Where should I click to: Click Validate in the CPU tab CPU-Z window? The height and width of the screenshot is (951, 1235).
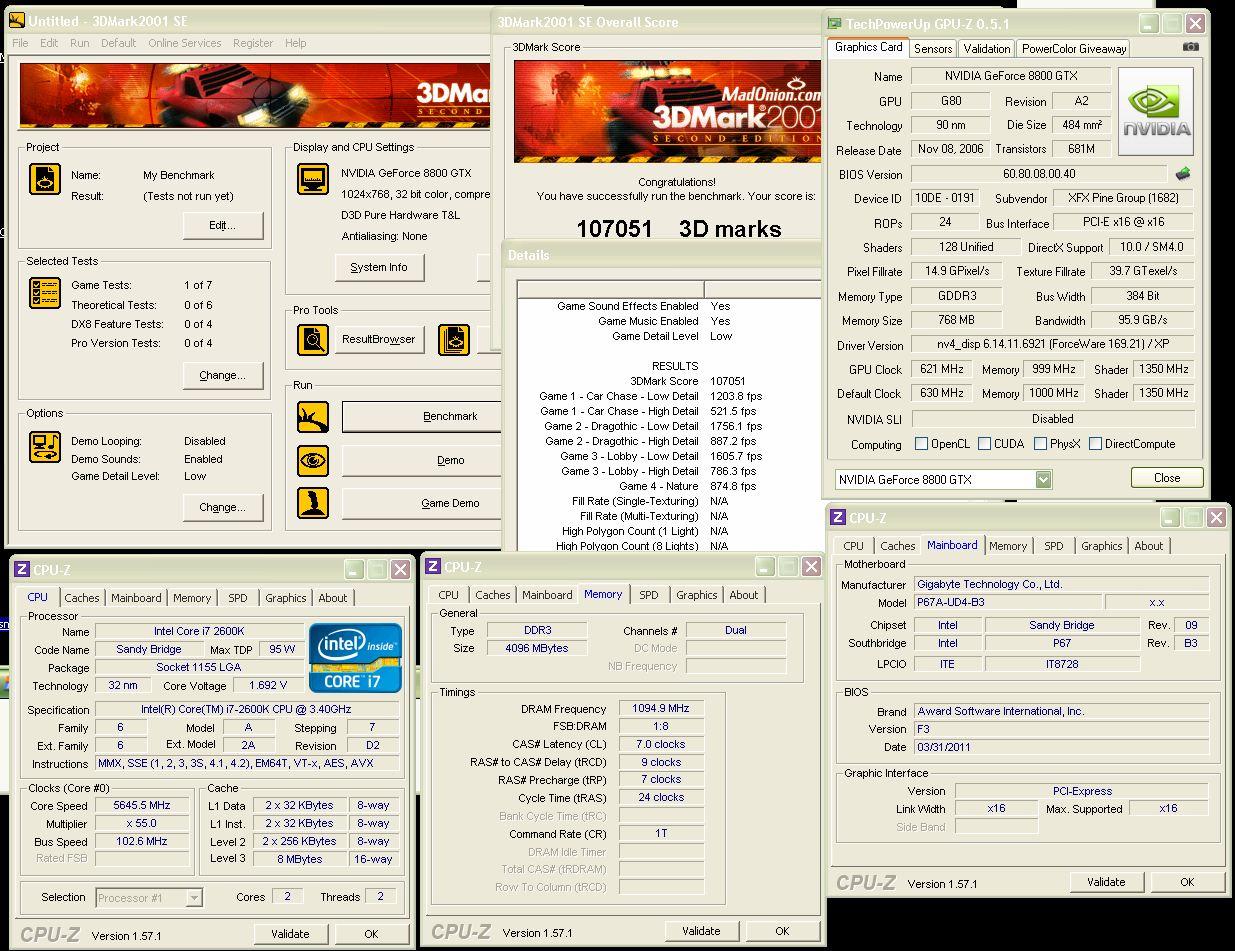coord(290,934)
